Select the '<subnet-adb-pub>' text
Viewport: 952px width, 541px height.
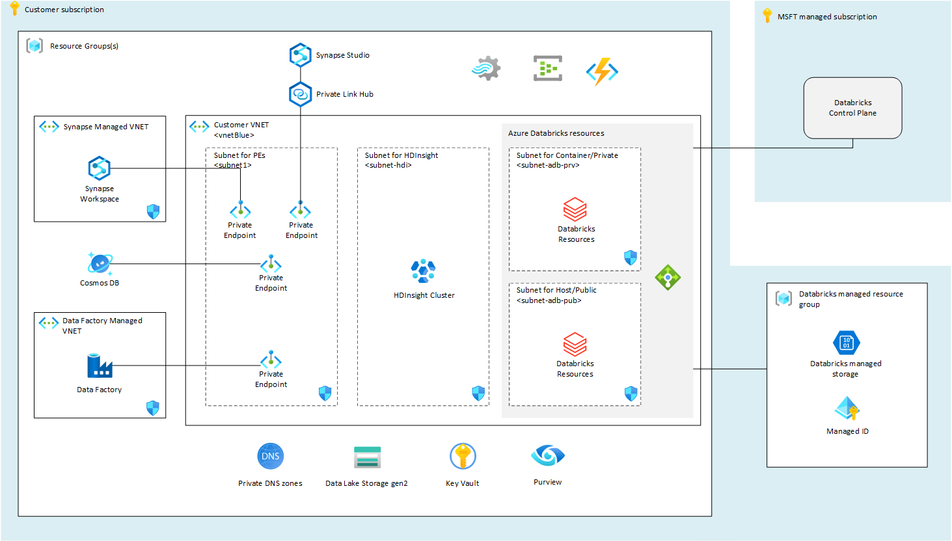[x=549, y=301]
